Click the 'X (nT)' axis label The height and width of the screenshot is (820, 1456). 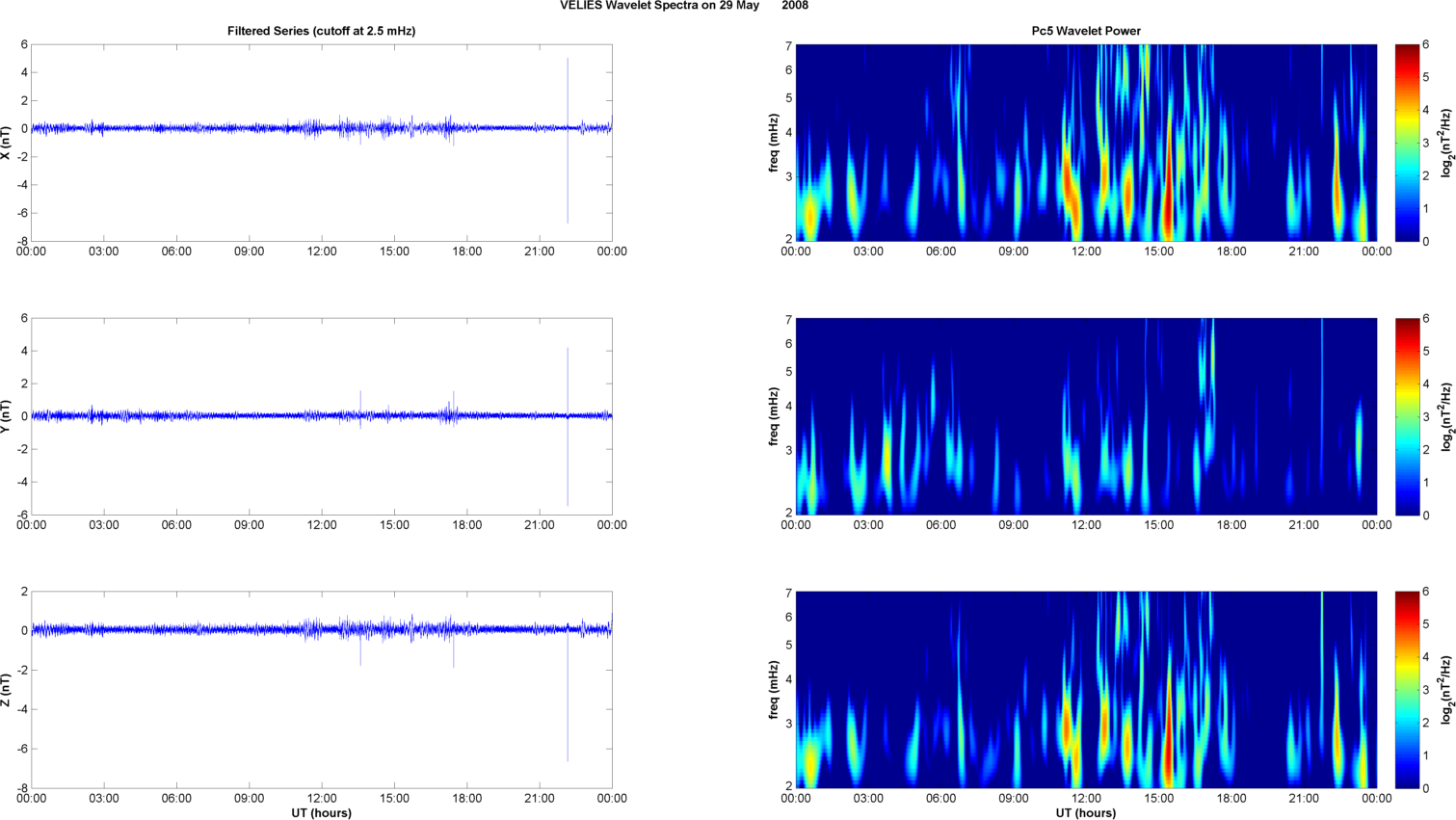tap(7, 143)
